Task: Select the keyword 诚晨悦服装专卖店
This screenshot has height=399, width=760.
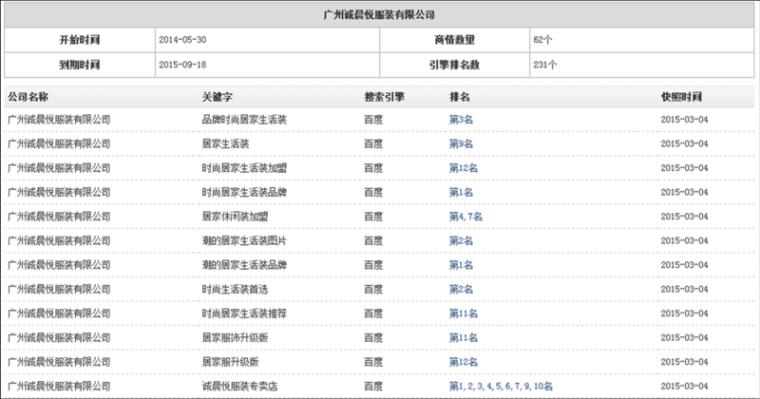Action: [x=239, y=386]
